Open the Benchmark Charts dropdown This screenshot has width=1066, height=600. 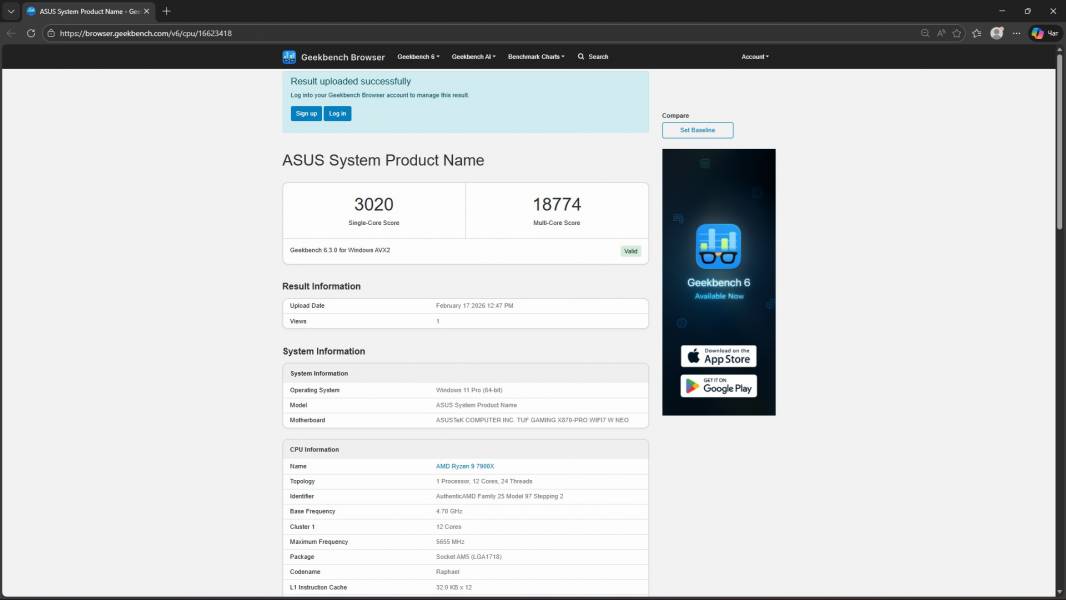536,57
